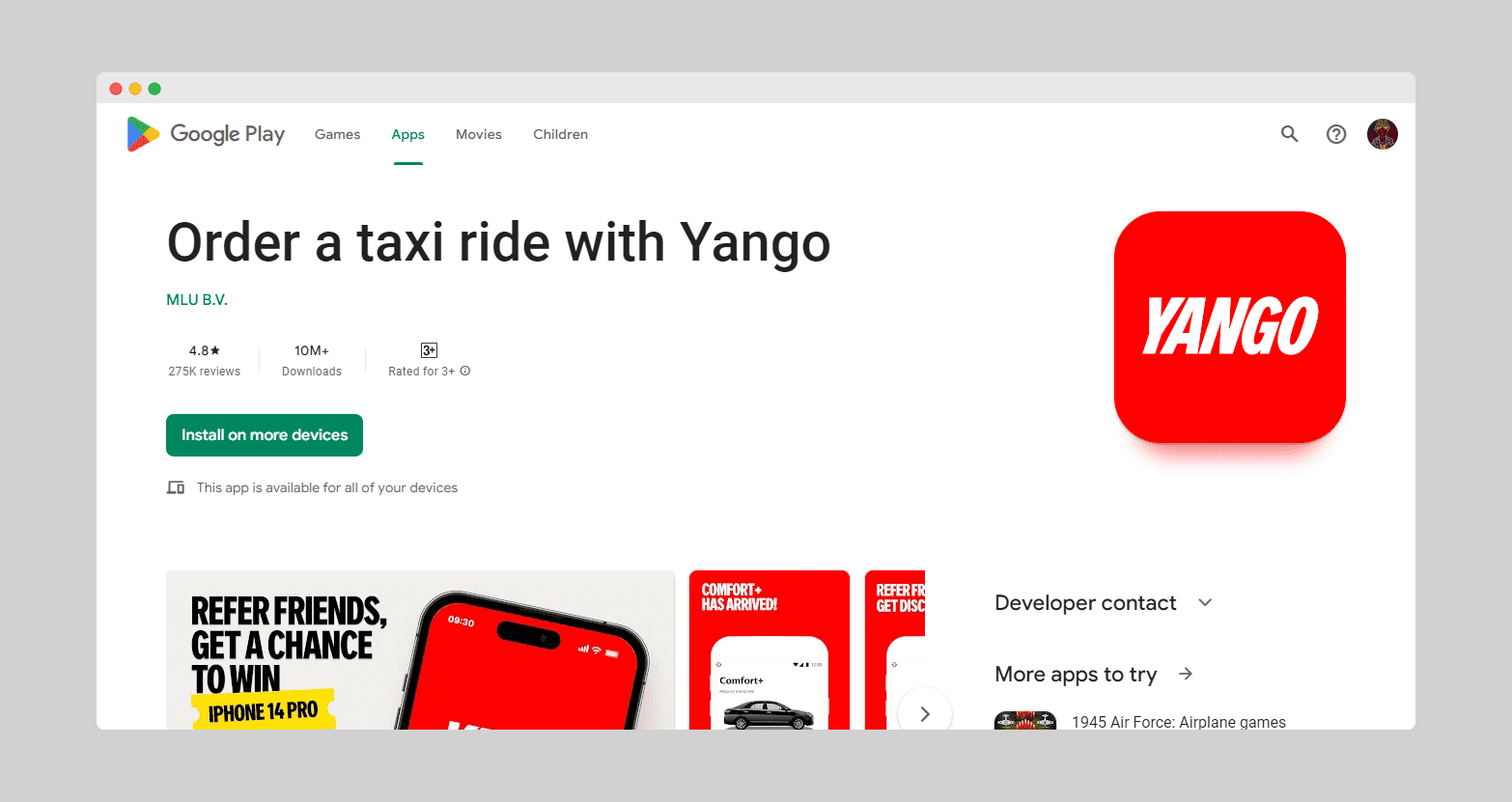The width and height of the screenshot is (1512, 802).
Task: Go to the Movies tab
Action: [x=479, y=134]
